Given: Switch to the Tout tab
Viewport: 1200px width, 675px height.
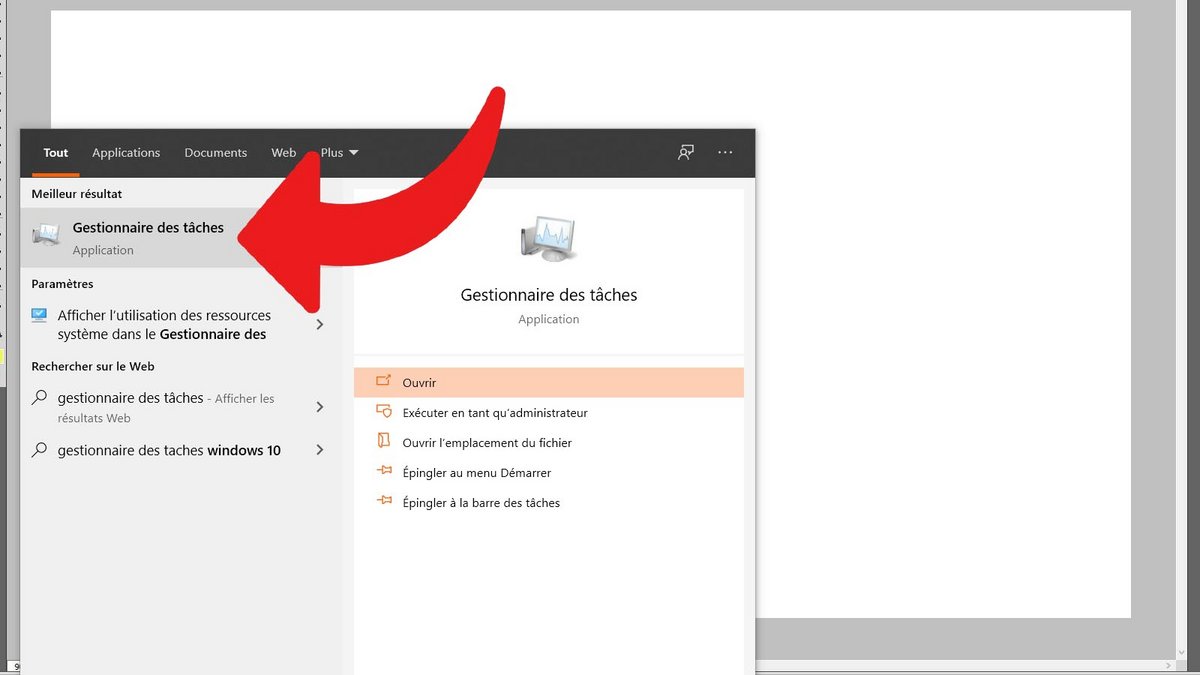Looking at the screenshot, I should tap(56, 153).
